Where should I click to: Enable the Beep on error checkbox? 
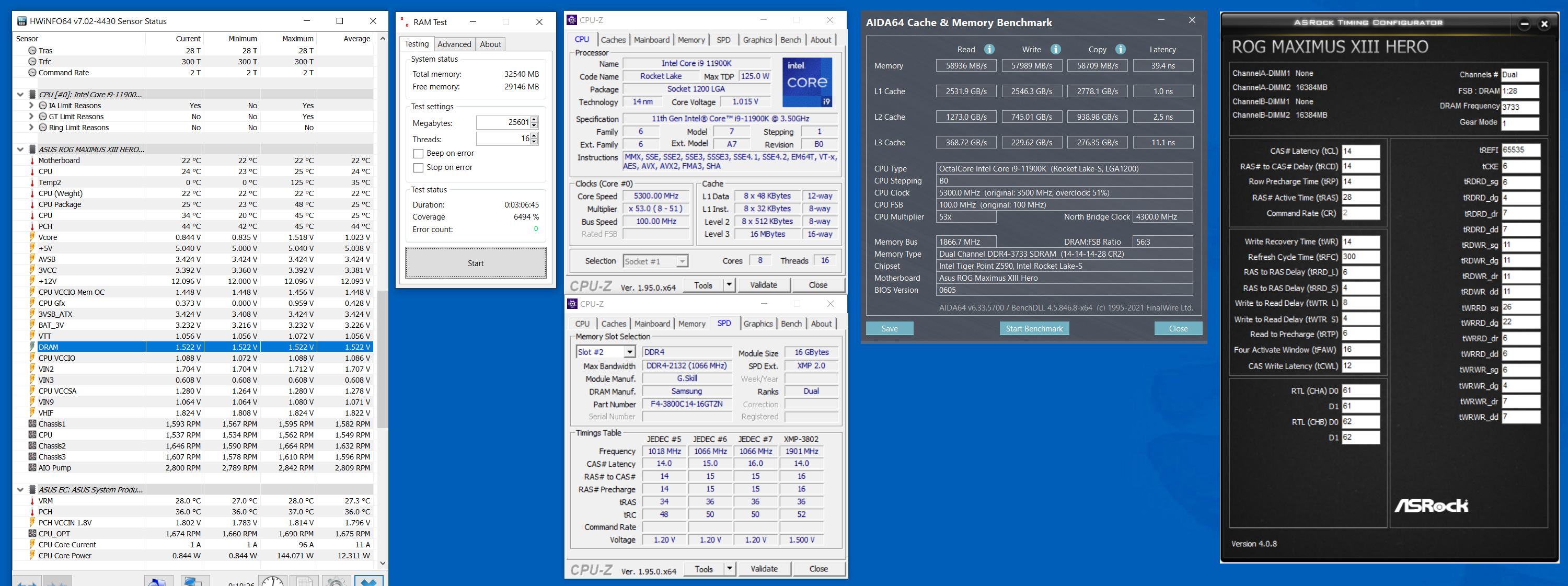tap(418, 153)
